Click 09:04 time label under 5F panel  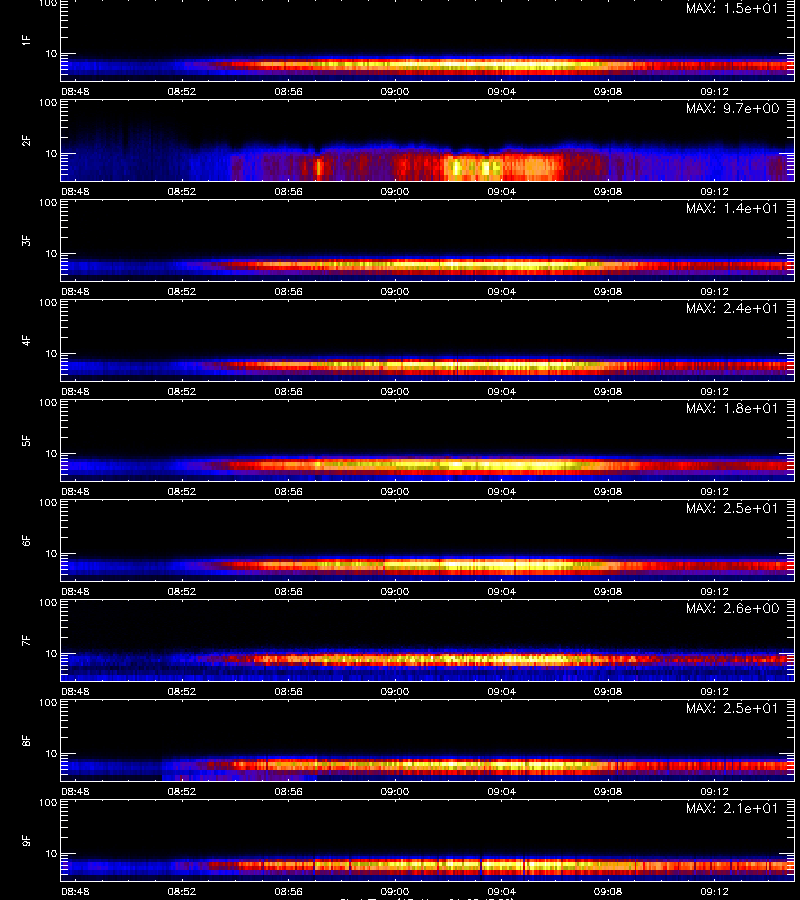(502, 491)
